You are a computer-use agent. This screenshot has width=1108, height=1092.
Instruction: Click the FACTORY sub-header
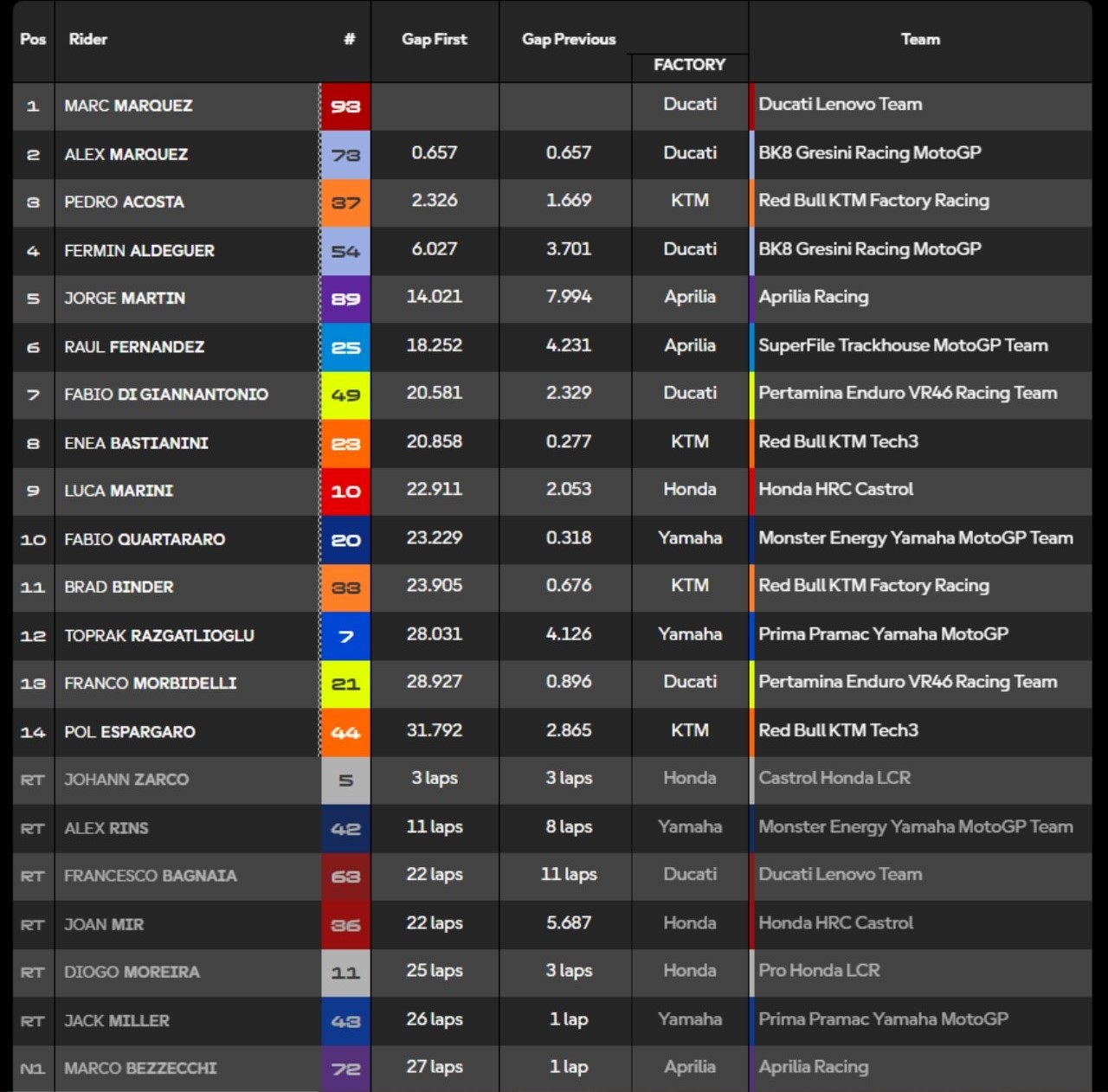point(690,65)
